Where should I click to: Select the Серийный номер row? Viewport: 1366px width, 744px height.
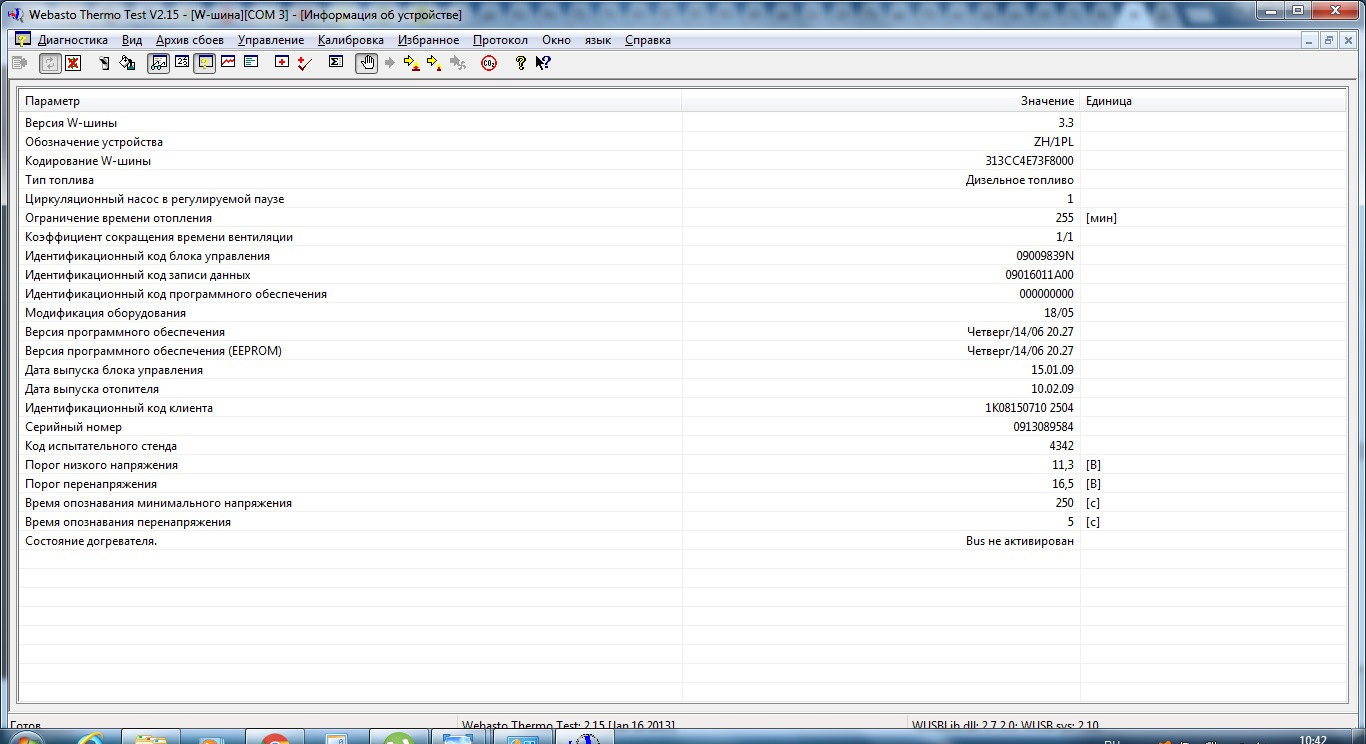click(683, 427)
